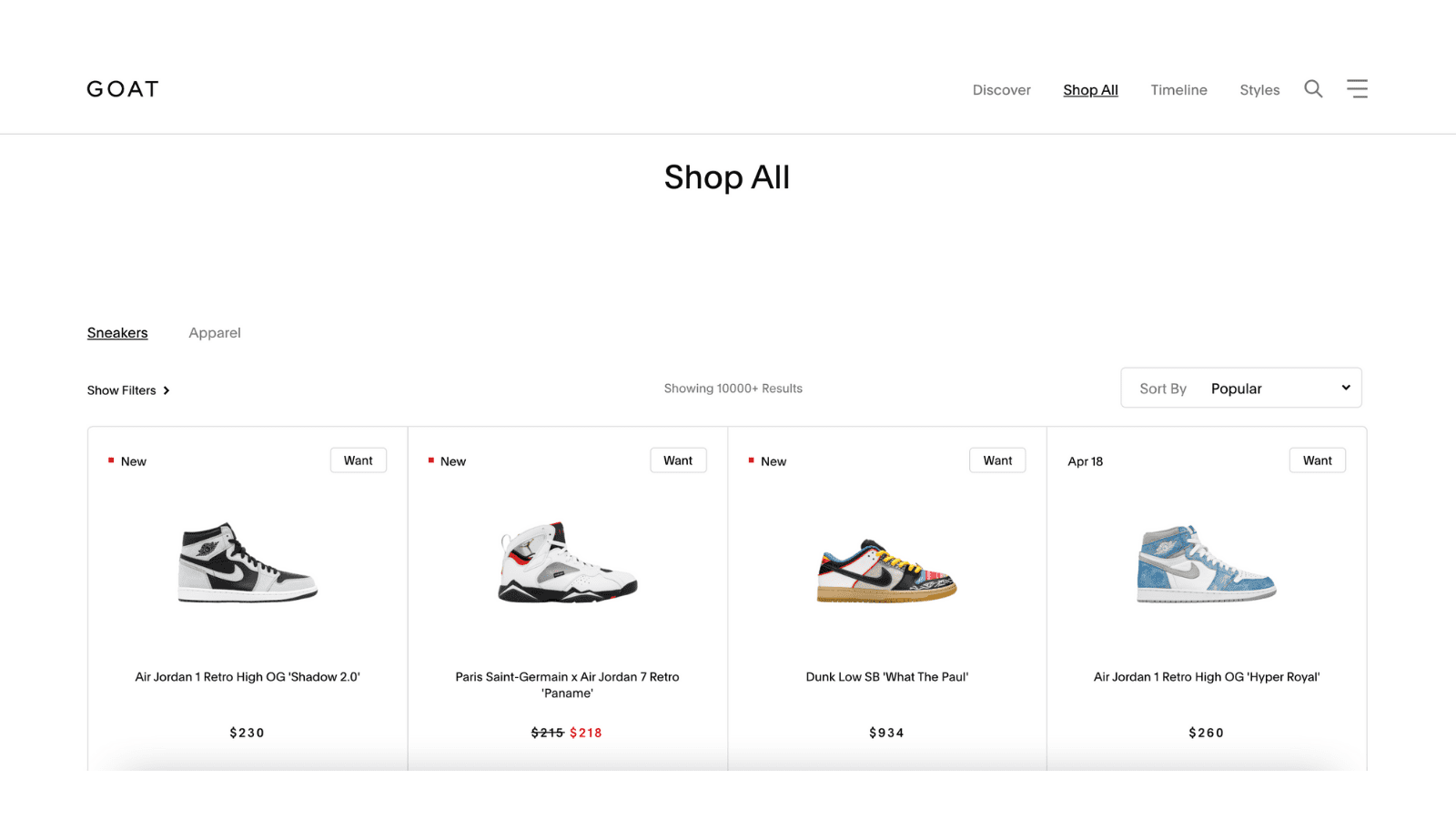This screenshot has height=819, width=1456.
Task: Click the Show Filters chevron arrow
Action: (166, 390)
